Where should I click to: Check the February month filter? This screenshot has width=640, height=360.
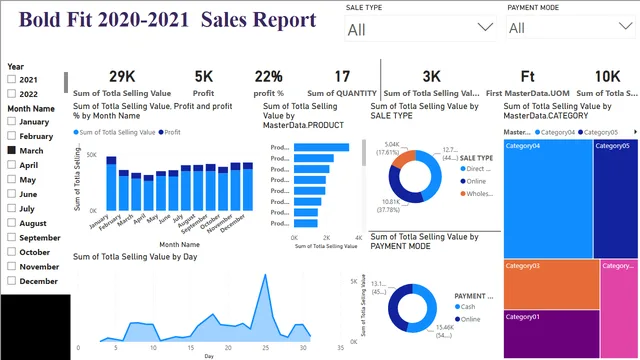pyautogui.click(x=11, y=136)
